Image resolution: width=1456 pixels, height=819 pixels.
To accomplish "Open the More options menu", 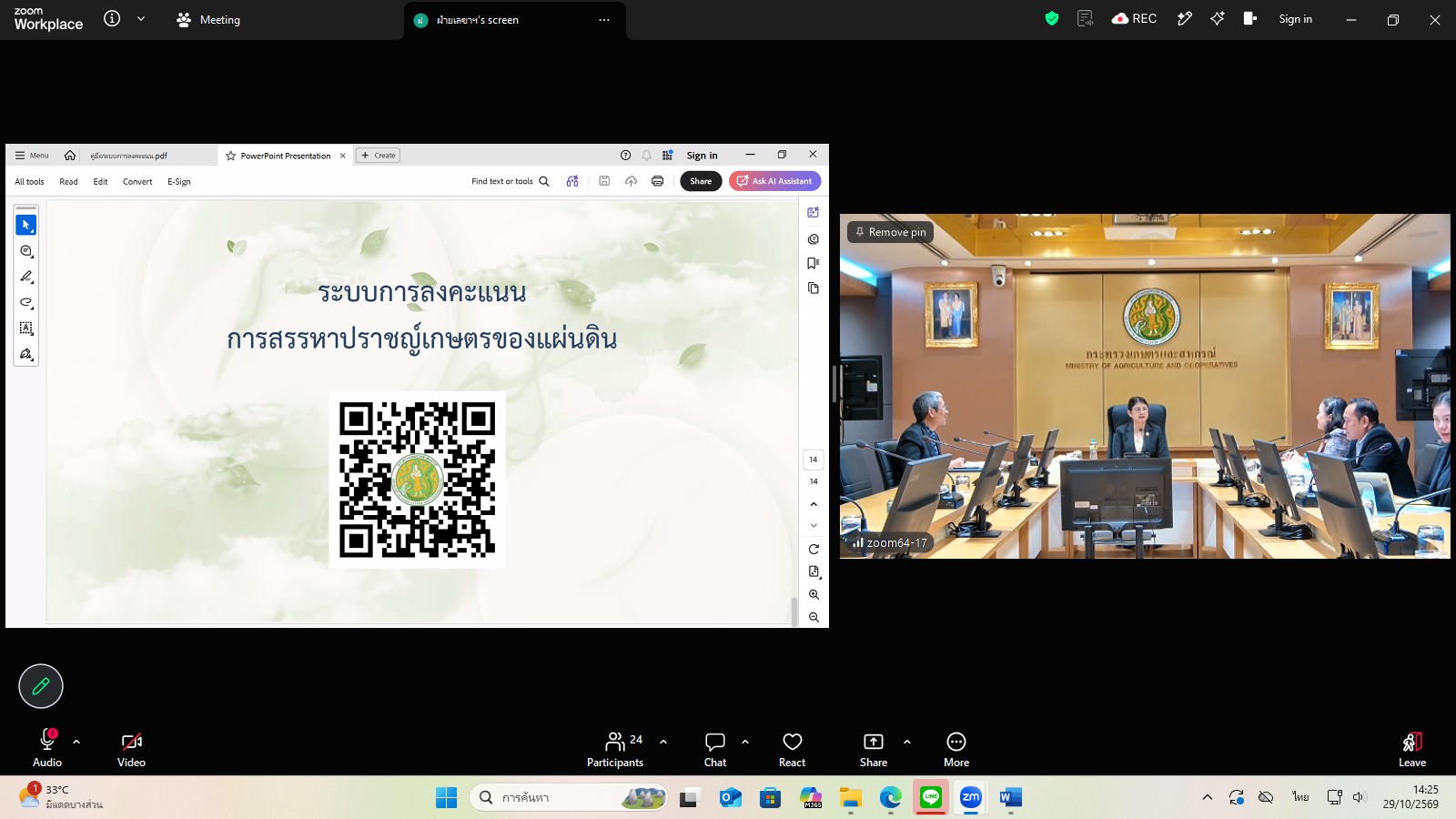I will coord(956,749).
